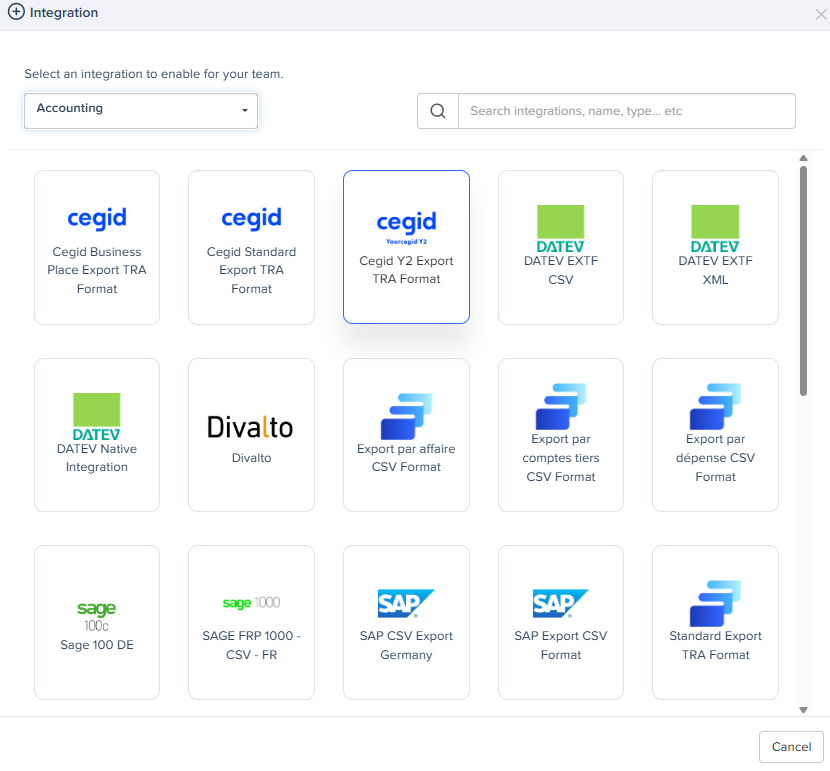Select the Divalto integration
Screen dimensions: 830x771
[x=251, y=435]
